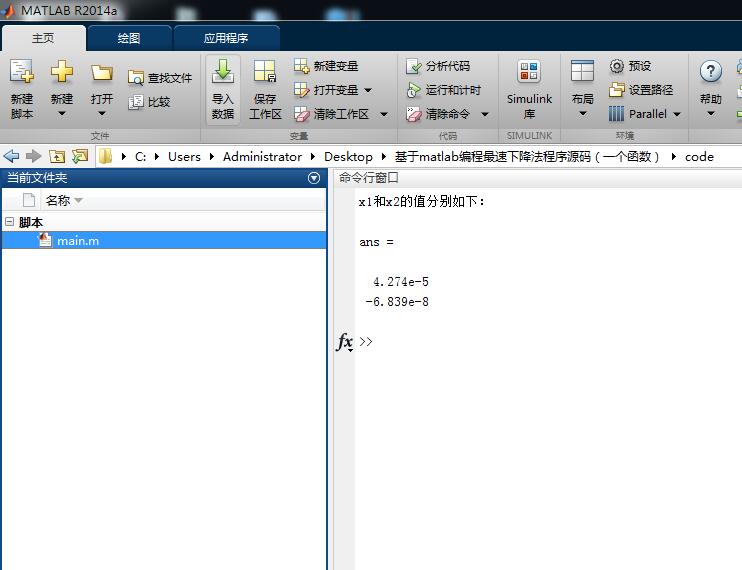Image resolution: width=742 pixels, height=570 pixels.
Task: Click the Administrator path segment
Action: coord(262,157)
